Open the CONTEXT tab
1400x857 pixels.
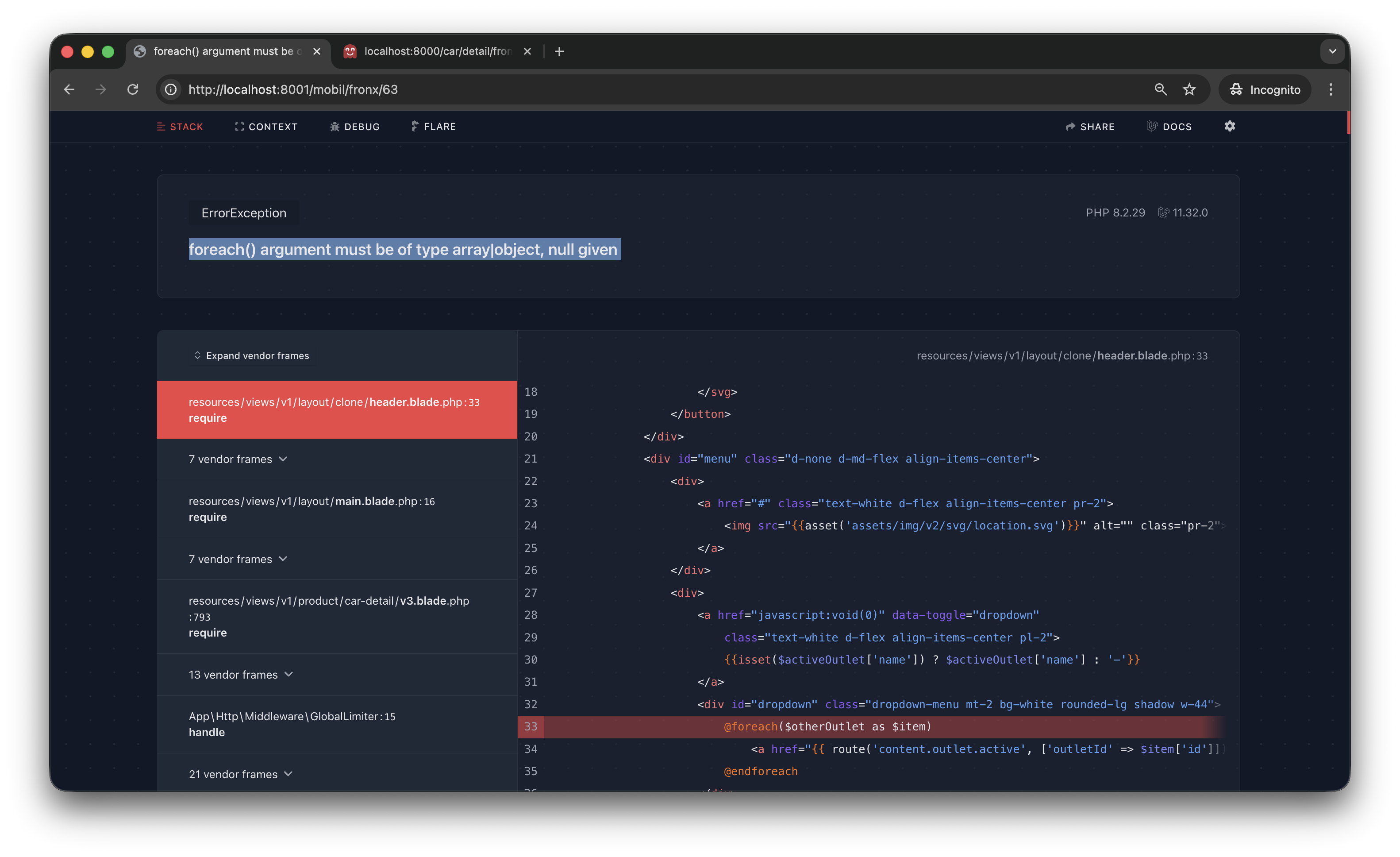click(x=266, y=126)
